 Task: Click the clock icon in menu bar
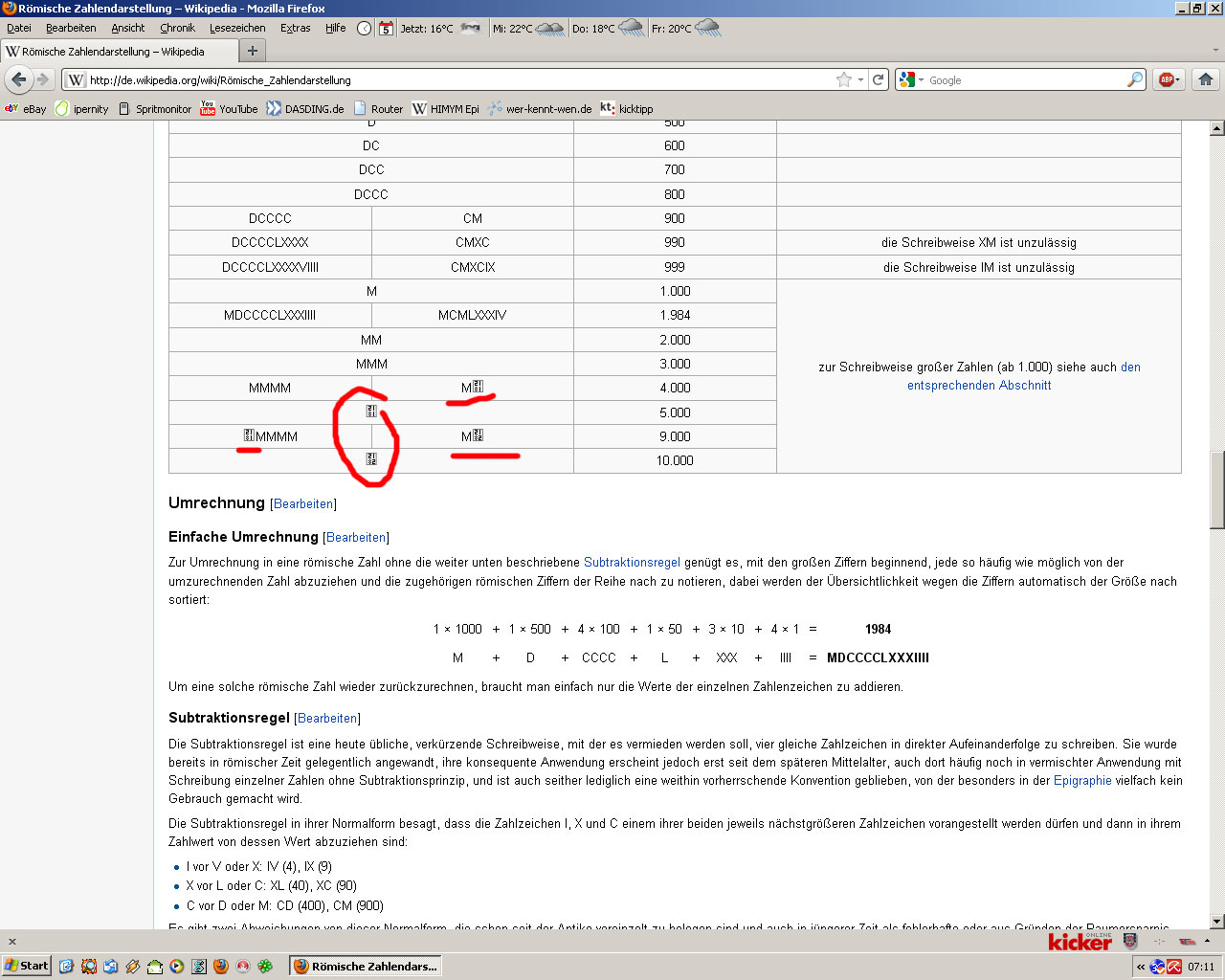[365, 28]
